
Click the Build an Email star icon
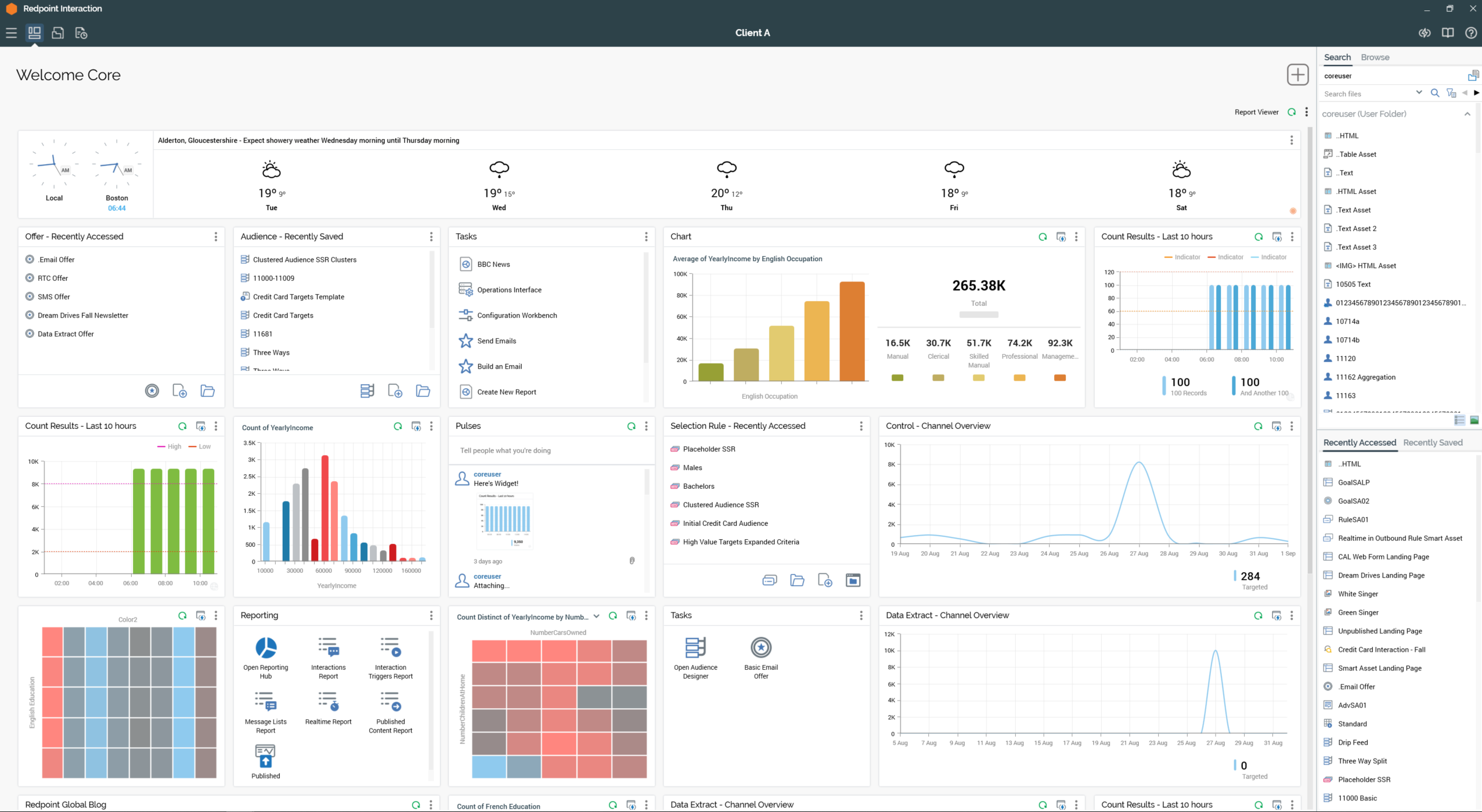pyautogui.click(x=466, y=366)
